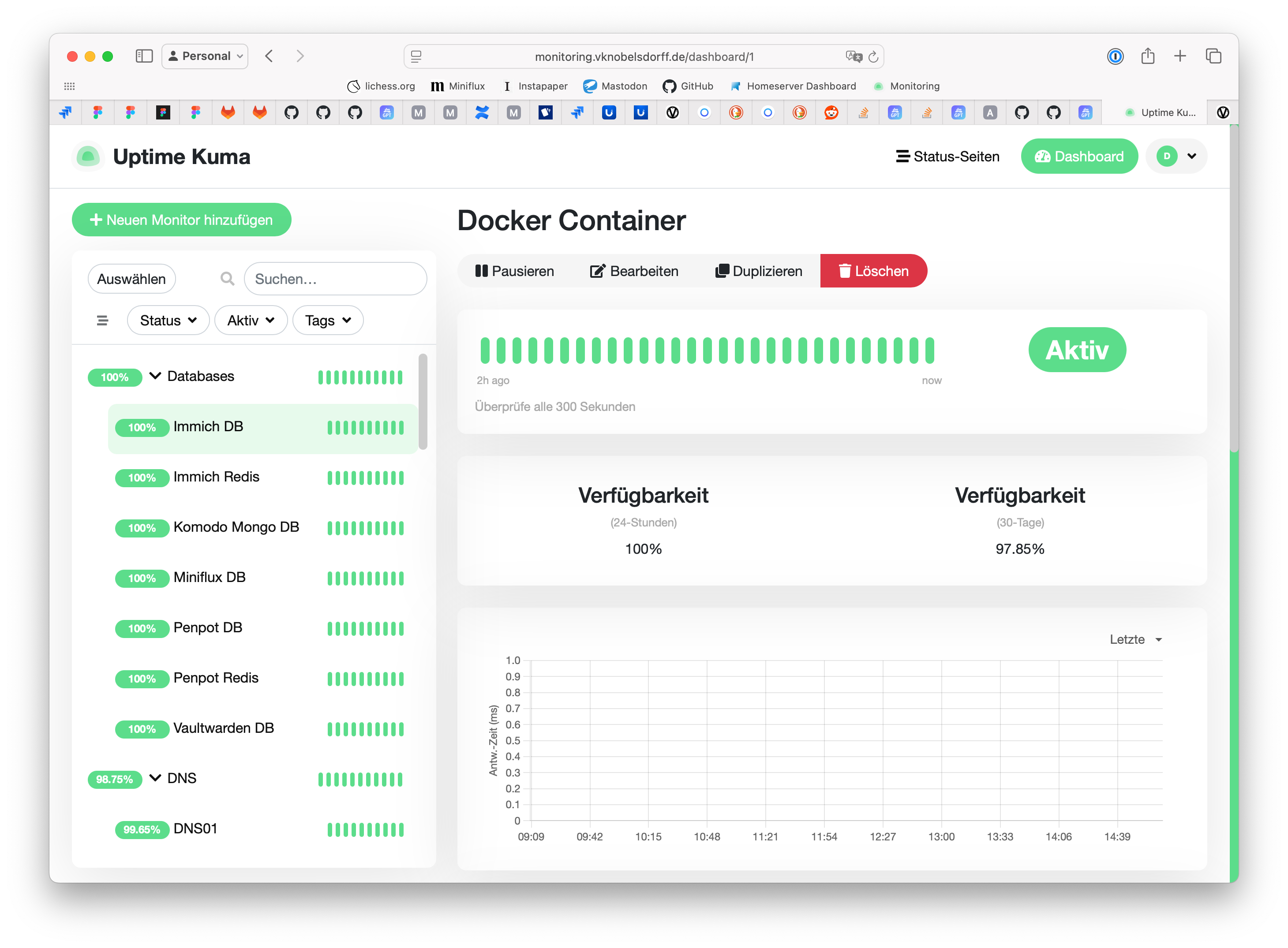Open the Status filter dropdown

click(x=168, y=320)
